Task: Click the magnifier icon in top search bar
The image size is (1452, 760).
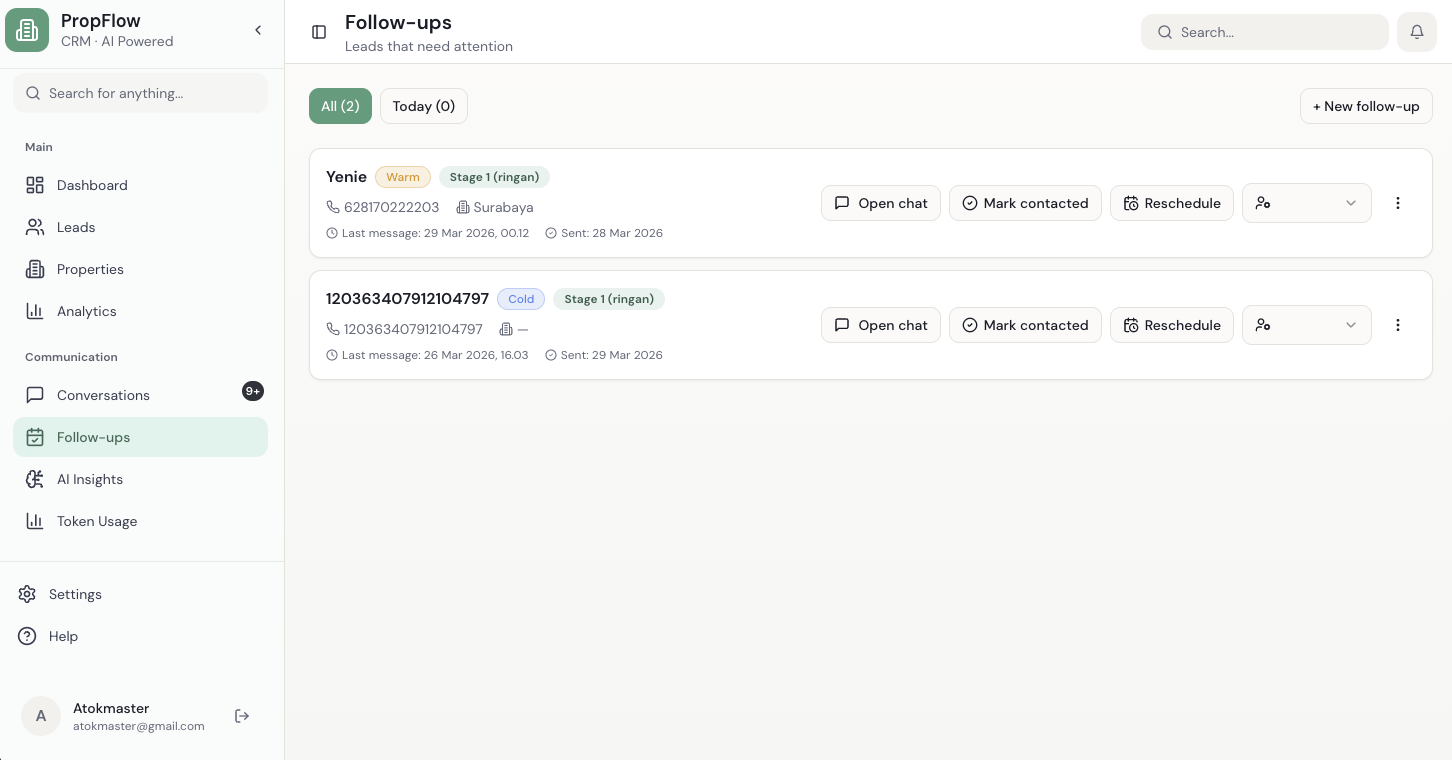Action: (x=1165, y=32)
